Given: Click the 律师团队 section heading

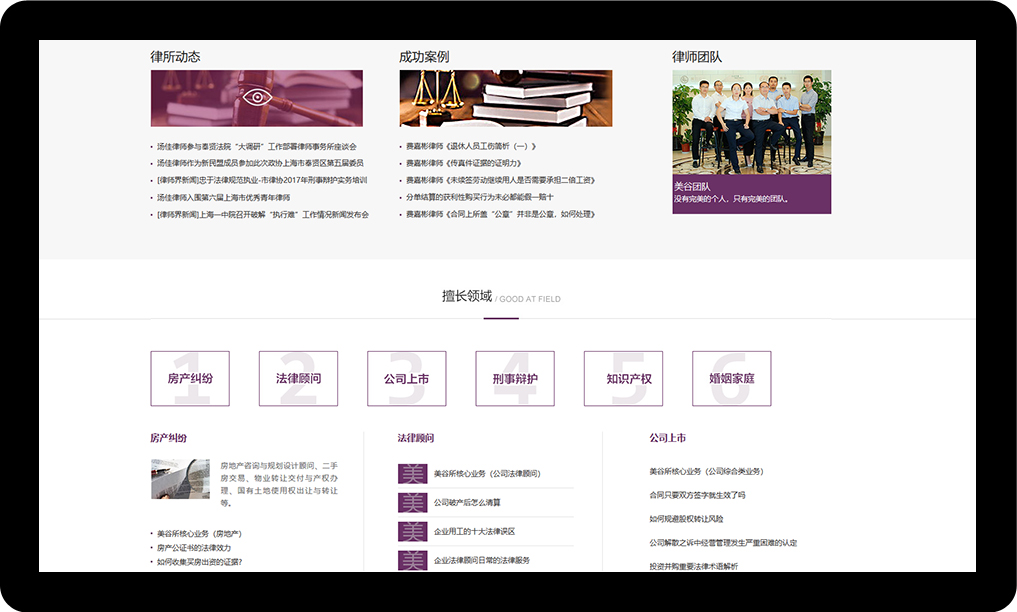Looking at the screenshot, I should coord(697,57).
